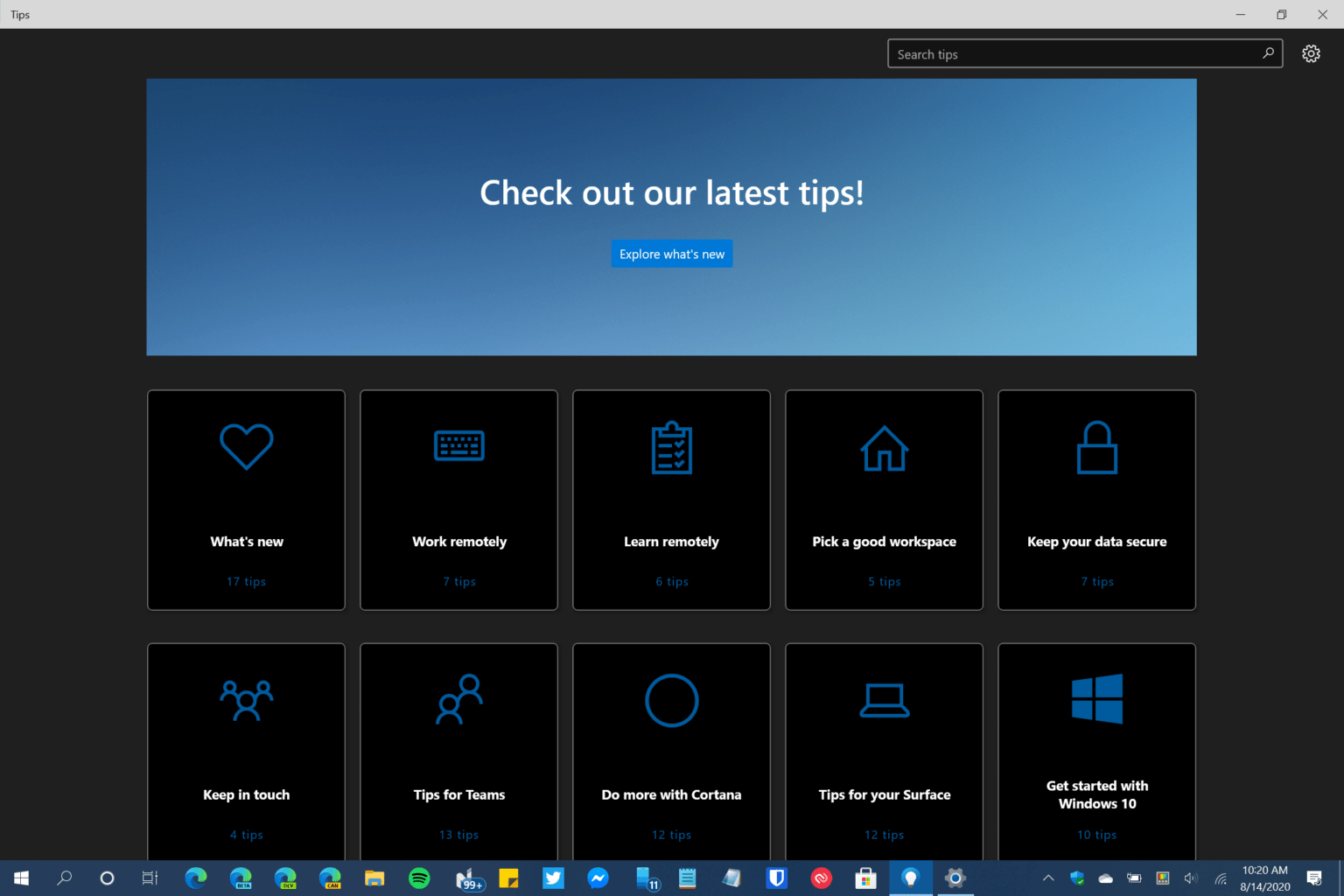Image resolution: width=1344 pixels, height=896 pixels.
Task: Click the Search tips input field
Action: coord(1050,53)
